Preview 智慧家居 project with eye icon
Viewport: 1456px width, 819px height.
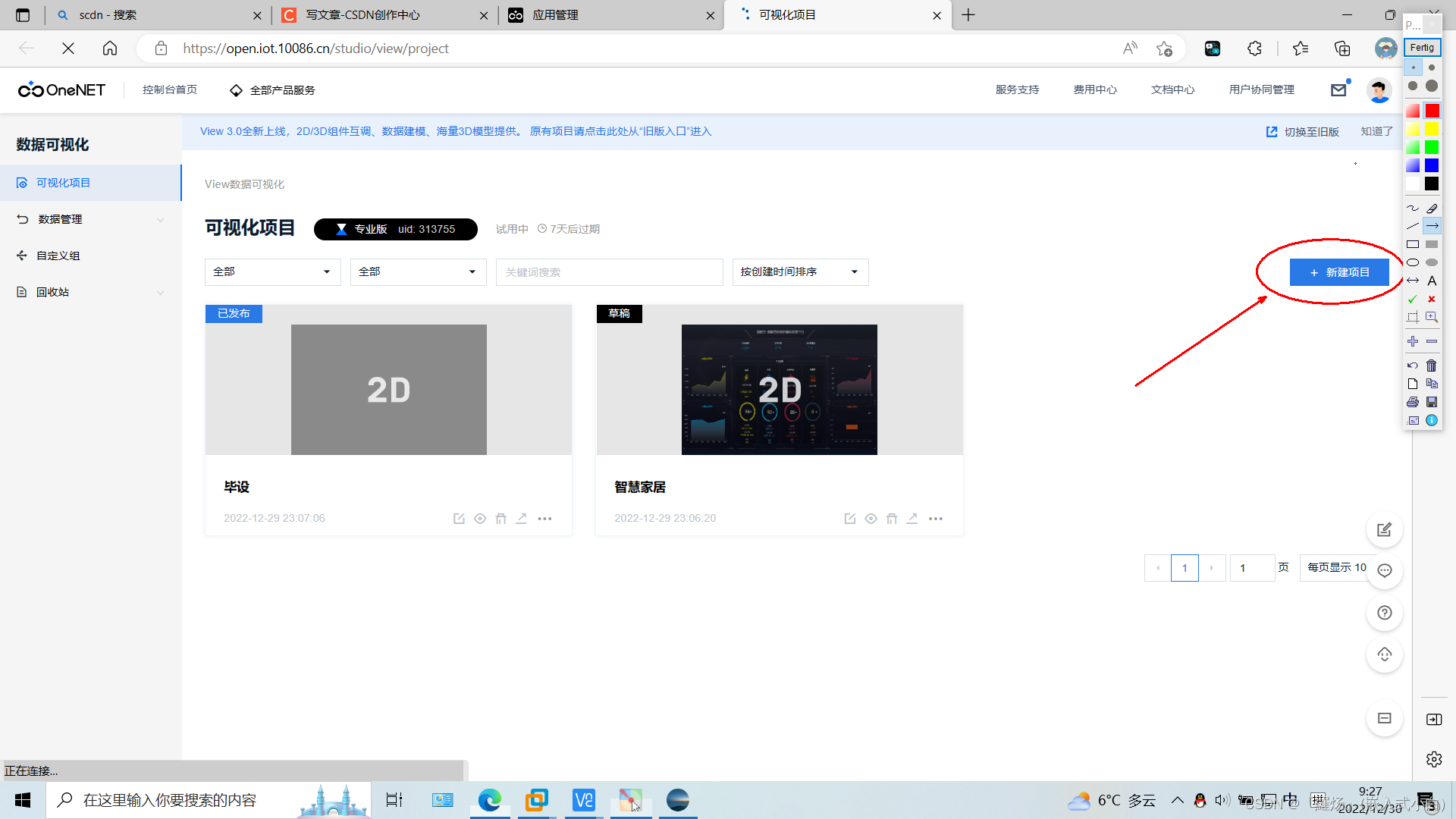871,519
